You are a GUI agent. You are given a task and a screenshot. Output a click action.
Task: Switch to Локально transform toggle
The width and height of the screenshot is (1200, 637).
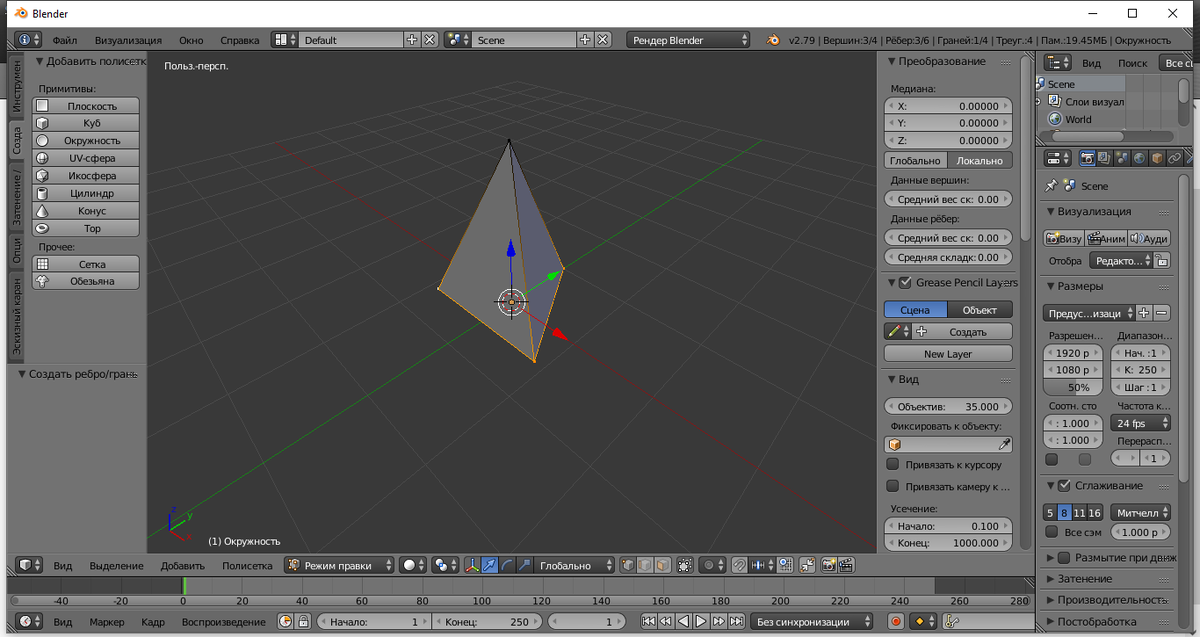pos(979,160)
